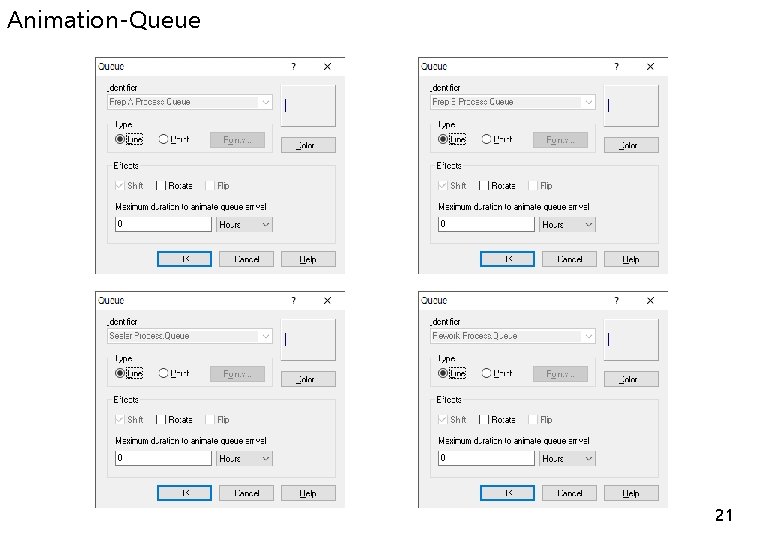Open Color picker in Prep B Queue dialog

pos(631,145)
